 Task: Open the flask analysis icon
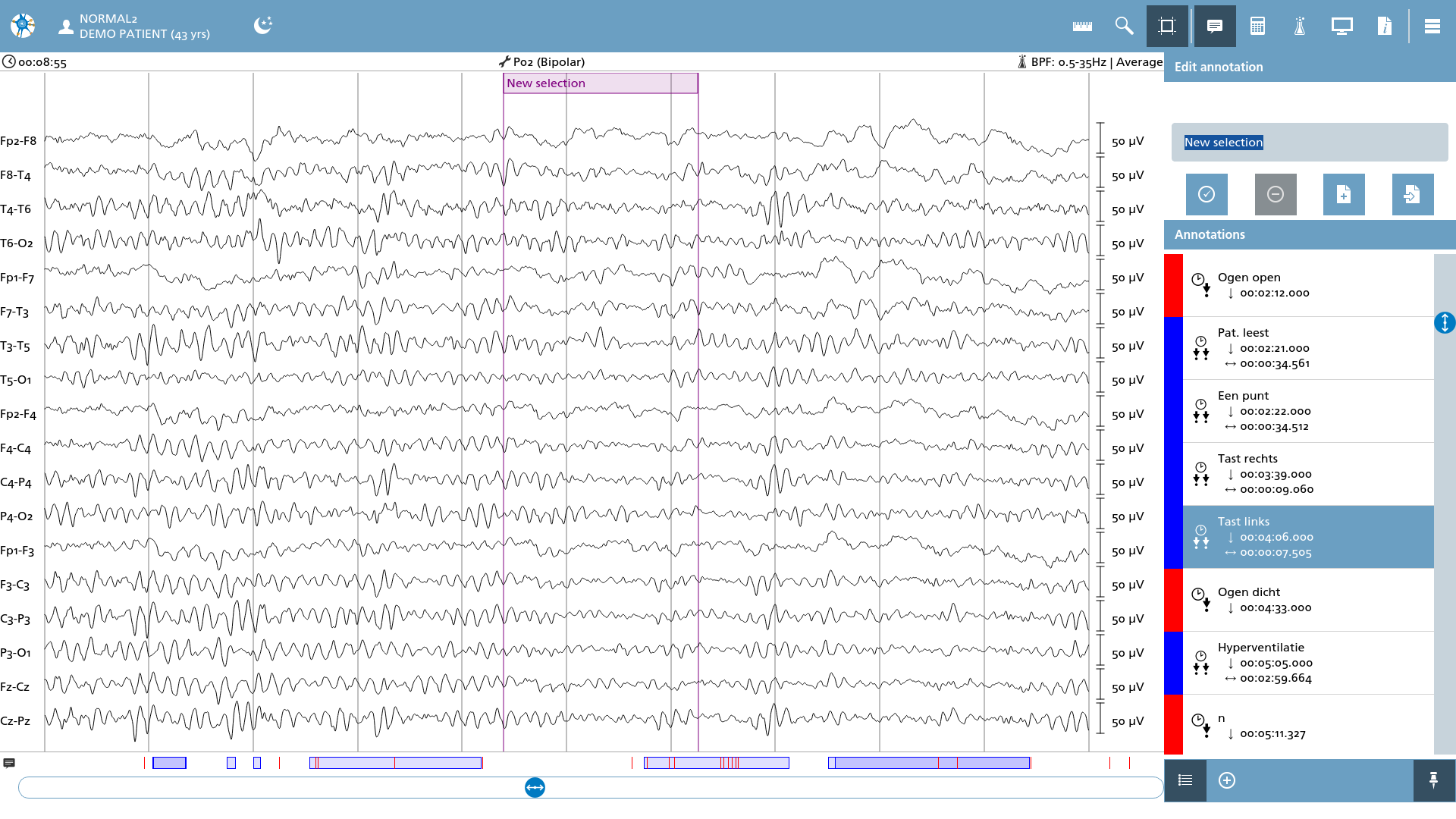click(1300, 27)
